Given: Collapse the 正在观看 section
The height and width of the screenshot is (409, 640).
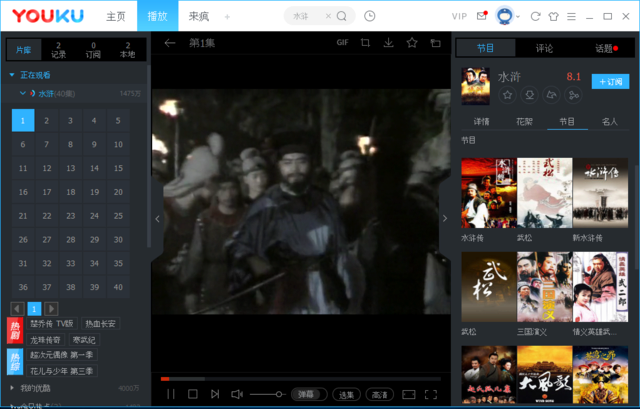Looking at the screenshot, I should click(x=12, y=75).
